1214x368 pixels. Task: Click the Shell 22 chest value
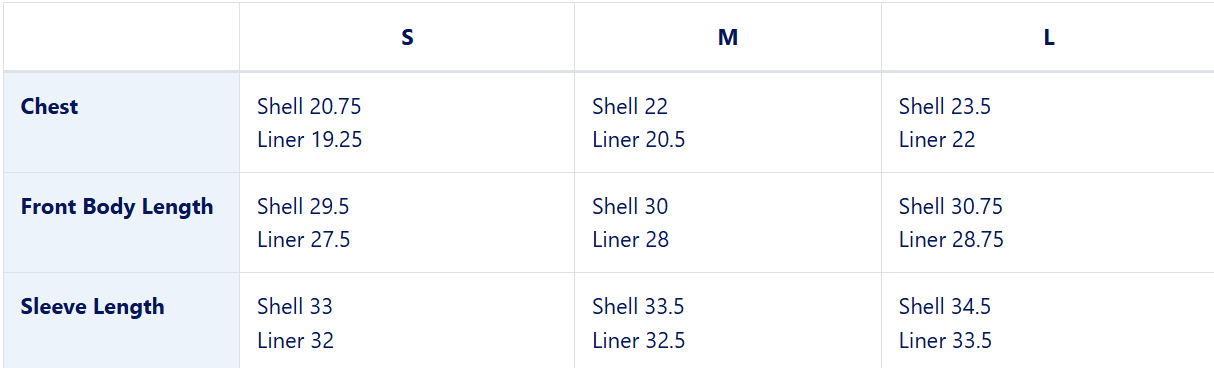point(630,106)
